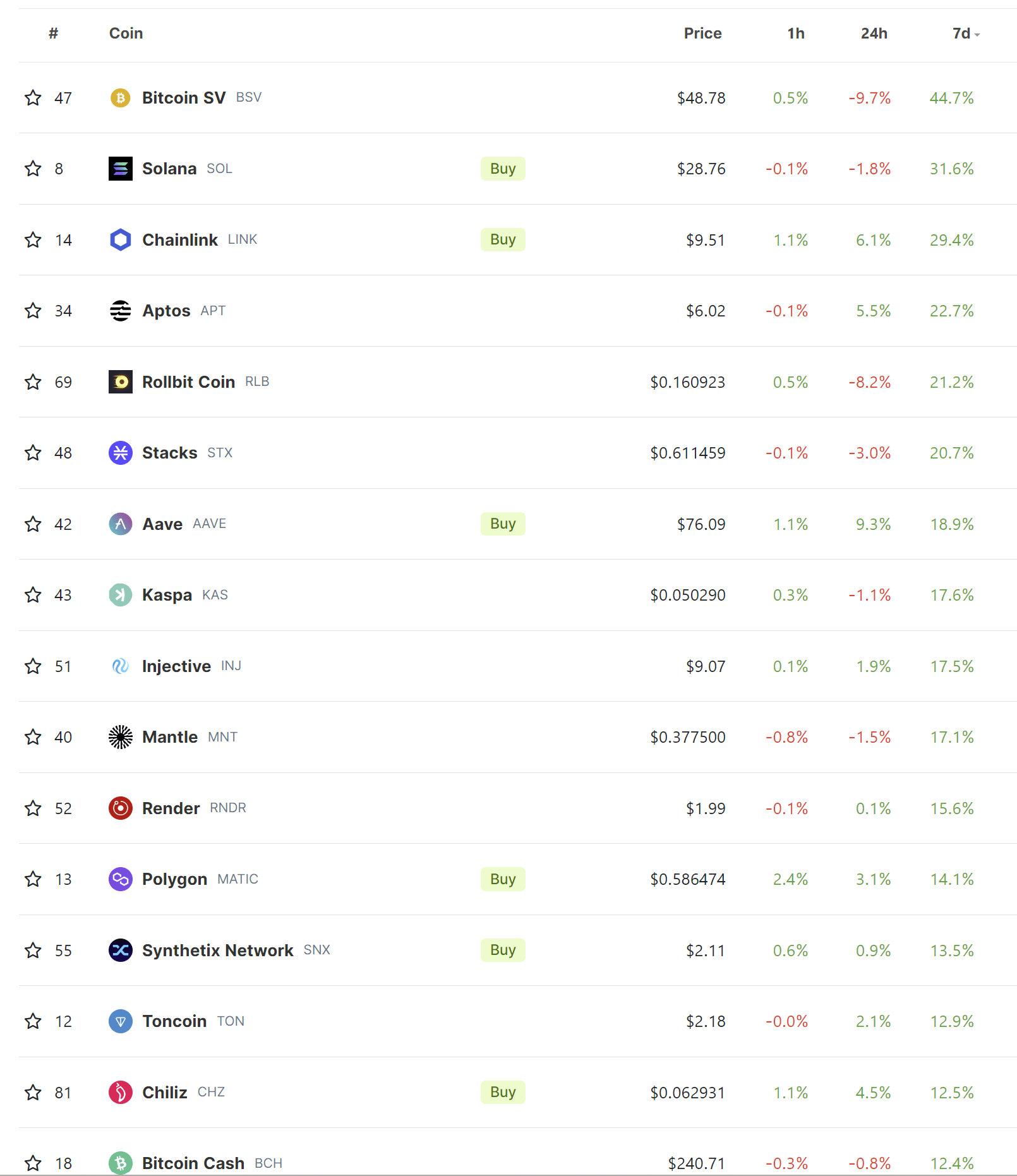Click the Buy button beside Synthetix Network
The height and width of the screenshot is (1176, 1017).
[502, 950]
